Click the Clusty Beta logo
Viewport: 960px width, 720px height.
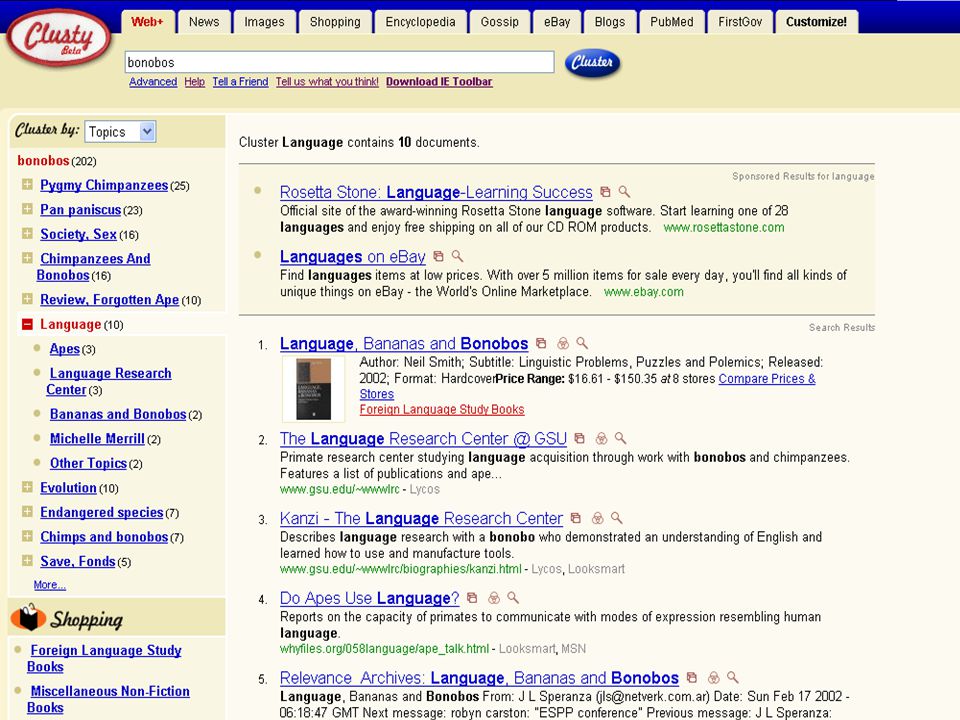[x=59, y=37]
